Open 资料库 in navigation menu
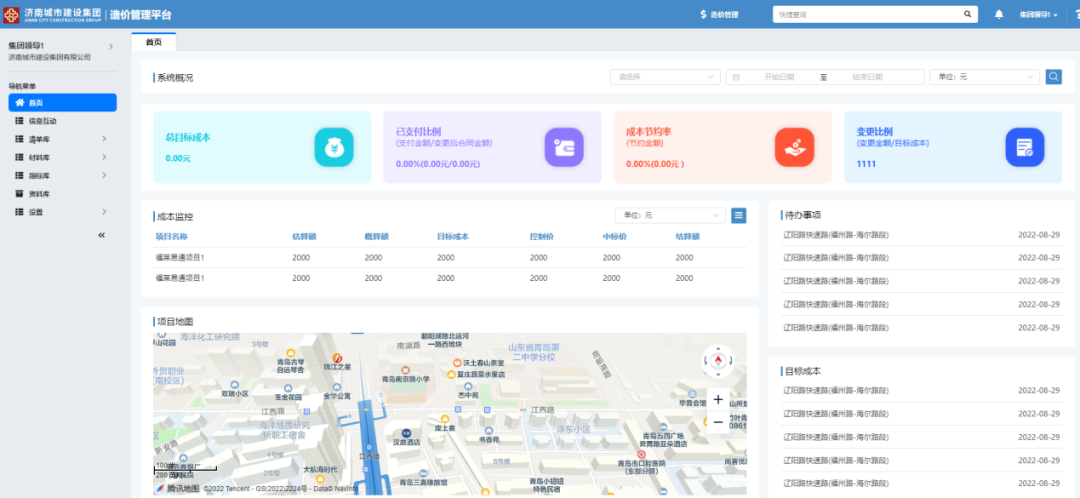The height and width of the screenshot is (498, 1080). 40,194
